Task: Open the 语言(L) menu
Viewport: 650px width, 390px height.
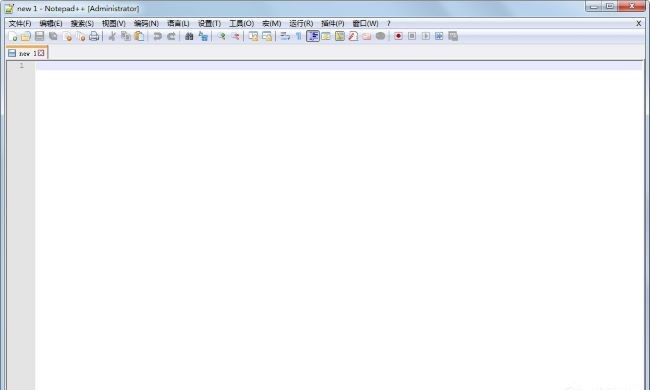Action: point(178,24)
